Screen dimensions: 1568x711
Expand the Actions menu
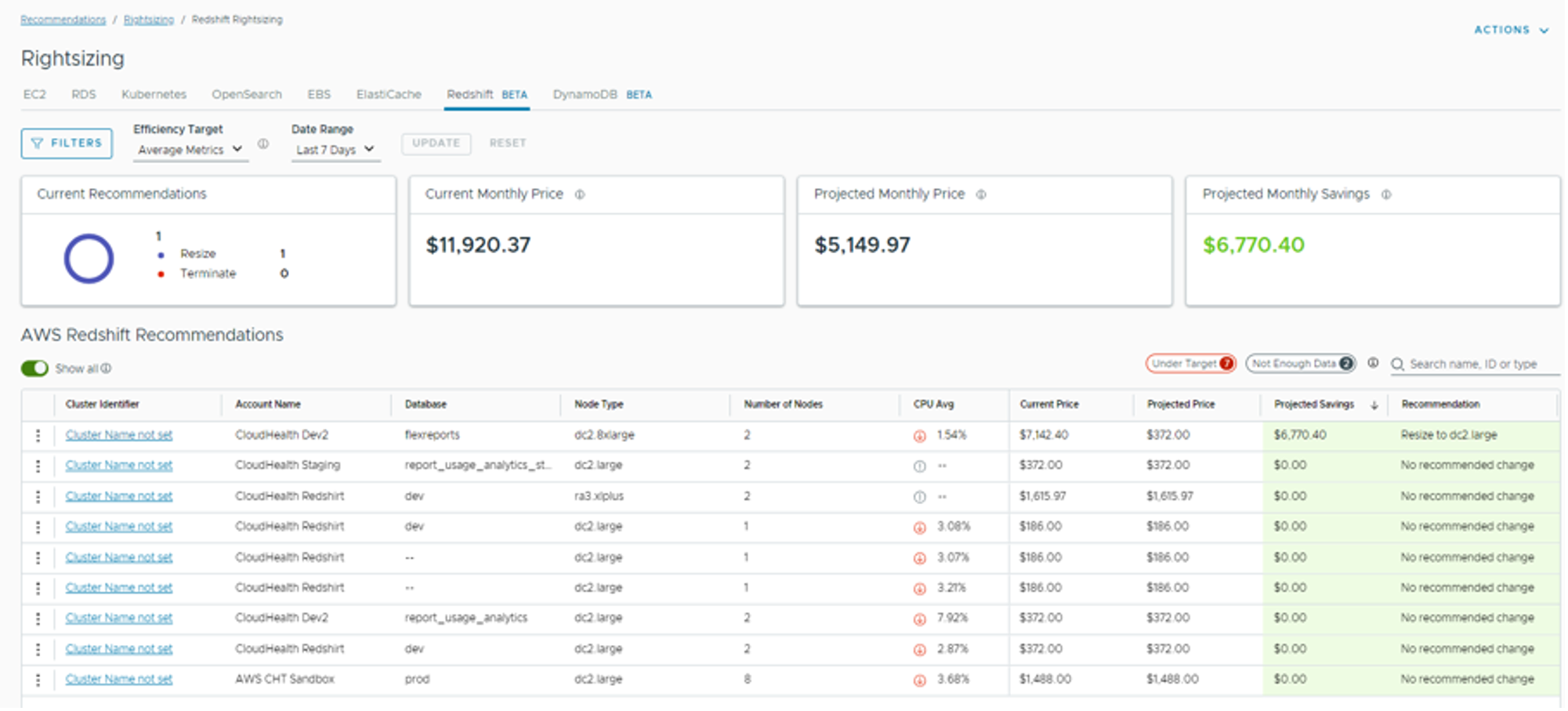(x=1512, y=30)
